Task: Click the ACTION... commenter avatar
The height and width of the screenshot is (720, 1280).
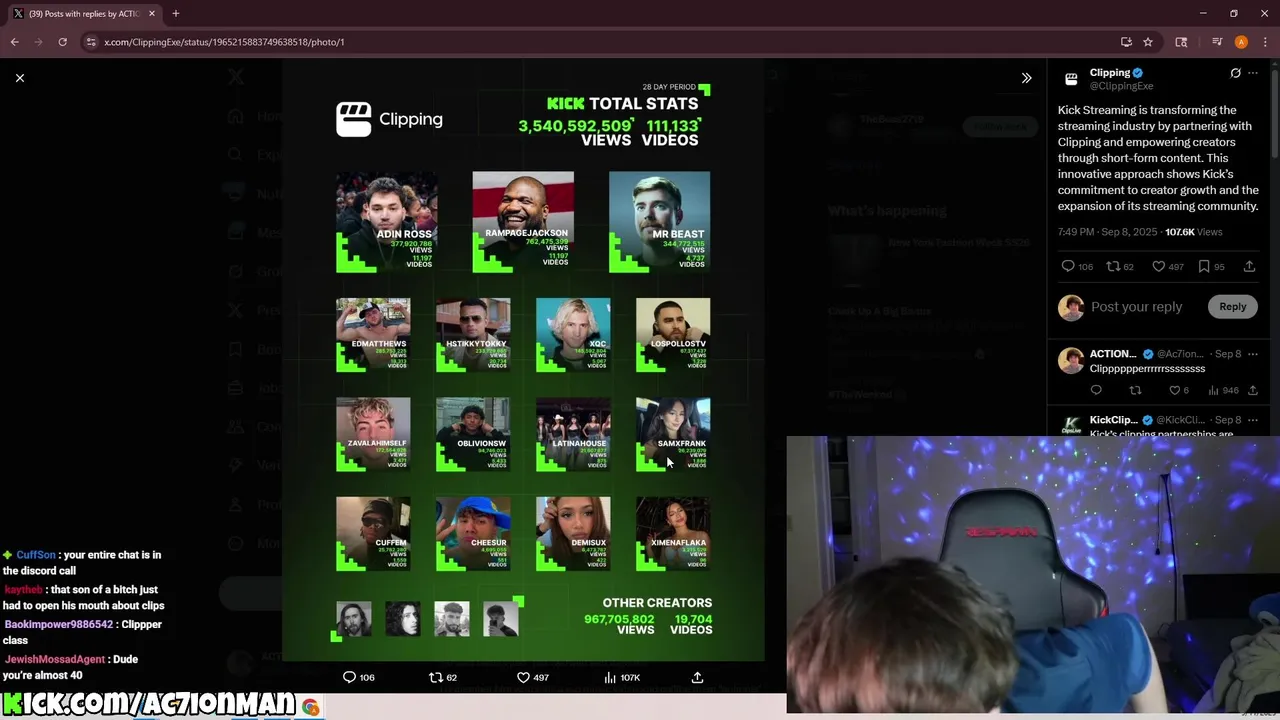Action: [x=1071, y=360]
